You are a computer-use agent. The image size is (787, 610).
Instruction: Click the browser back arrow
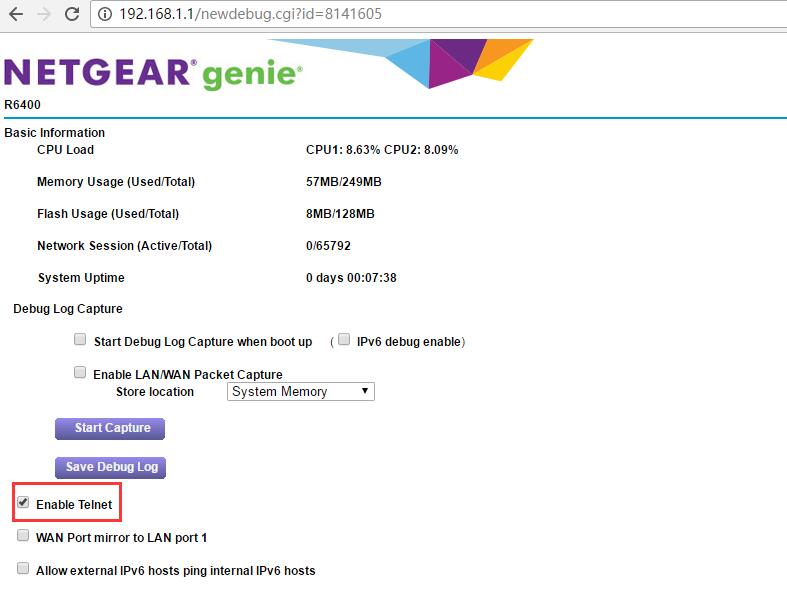point(15,15)
